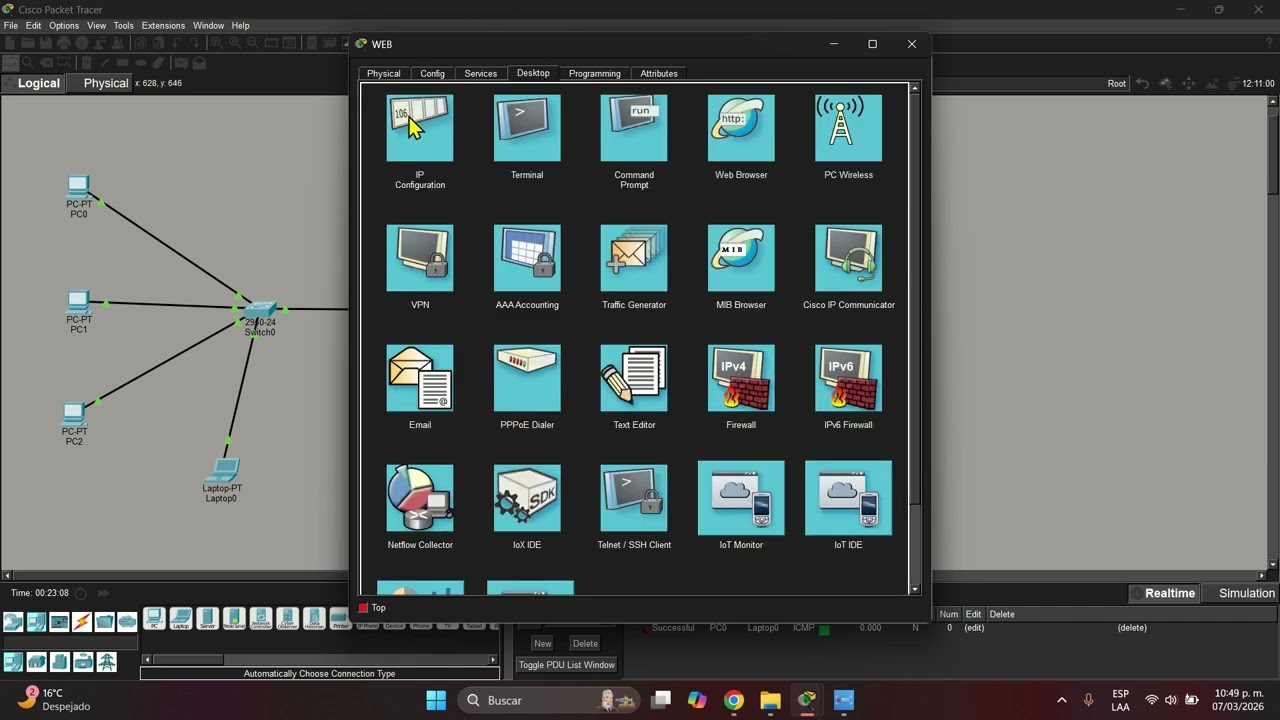Switch to the Services tab
The height and width of the screenshot is (720, 1280).
[x=481, y=73]
